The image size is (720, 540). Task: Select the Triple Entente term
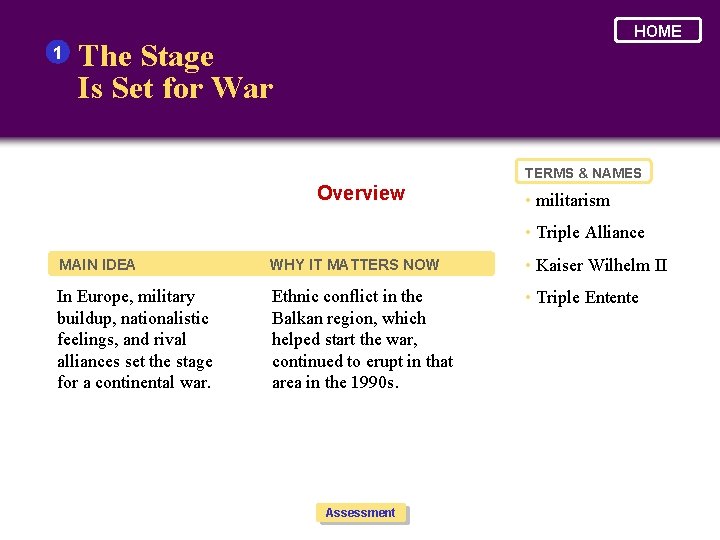587,297
